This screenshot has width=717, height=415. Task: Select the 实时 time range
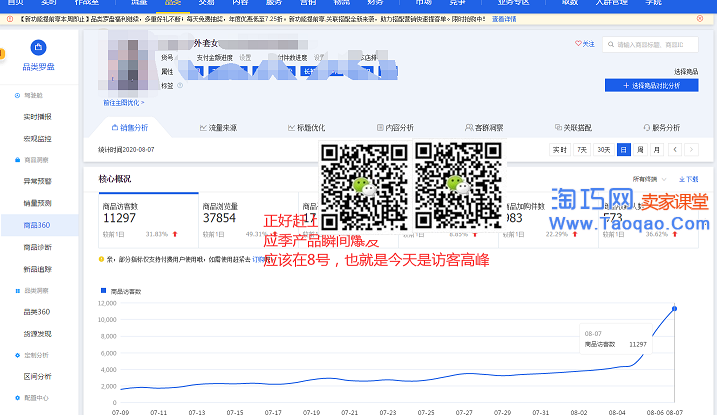point(560,149)
